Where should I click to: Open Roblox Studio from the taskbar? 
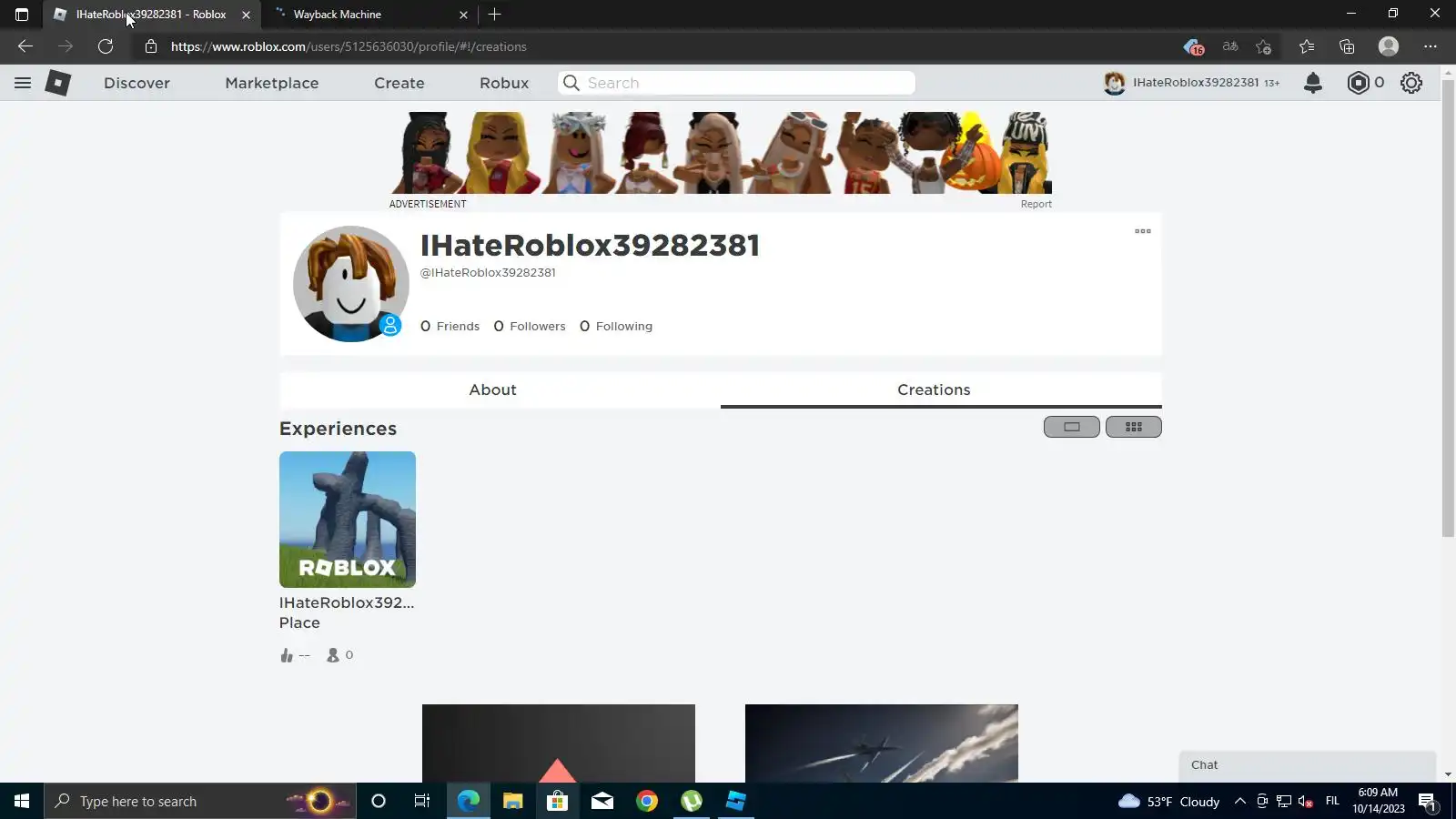coord(736,801)
